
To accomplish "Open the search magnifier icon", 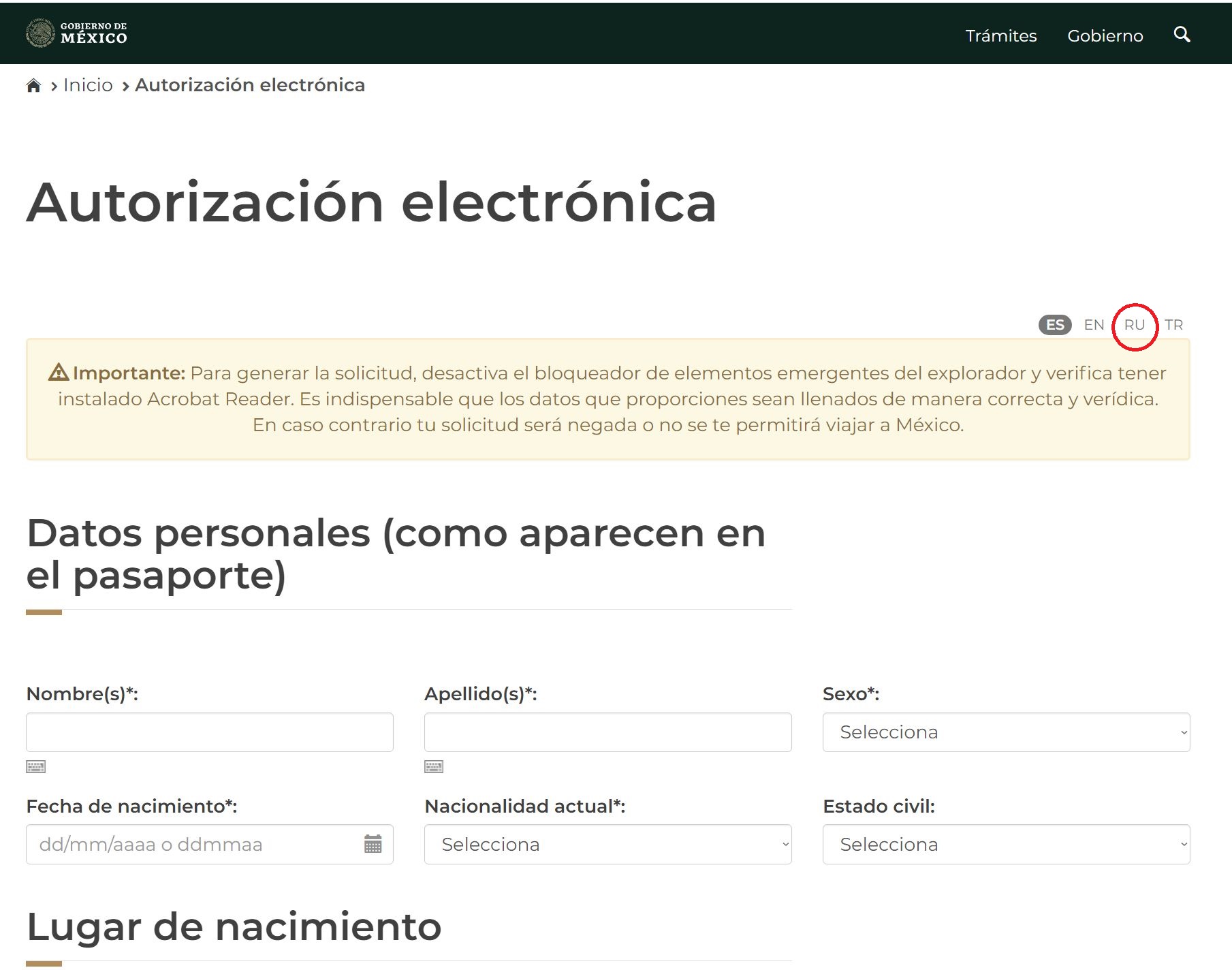I will pos(1182,35).
